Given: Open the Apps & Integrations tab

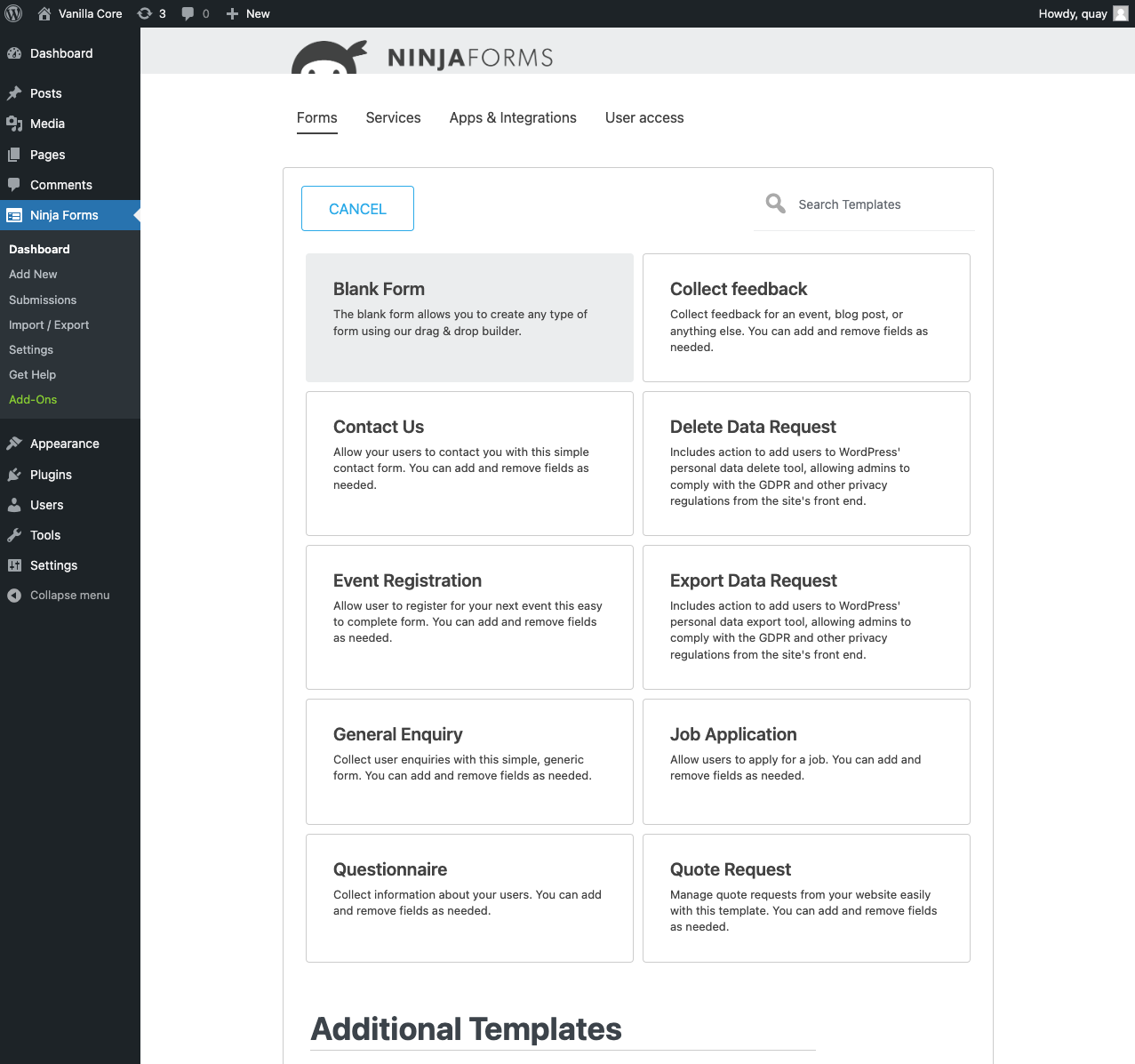Looking at the screenshot, I should [513, 117].
